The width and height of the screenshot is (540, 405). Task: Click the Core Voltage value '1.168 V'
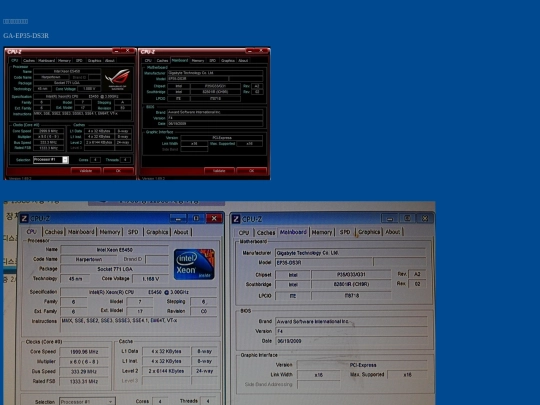coord(150,279)
